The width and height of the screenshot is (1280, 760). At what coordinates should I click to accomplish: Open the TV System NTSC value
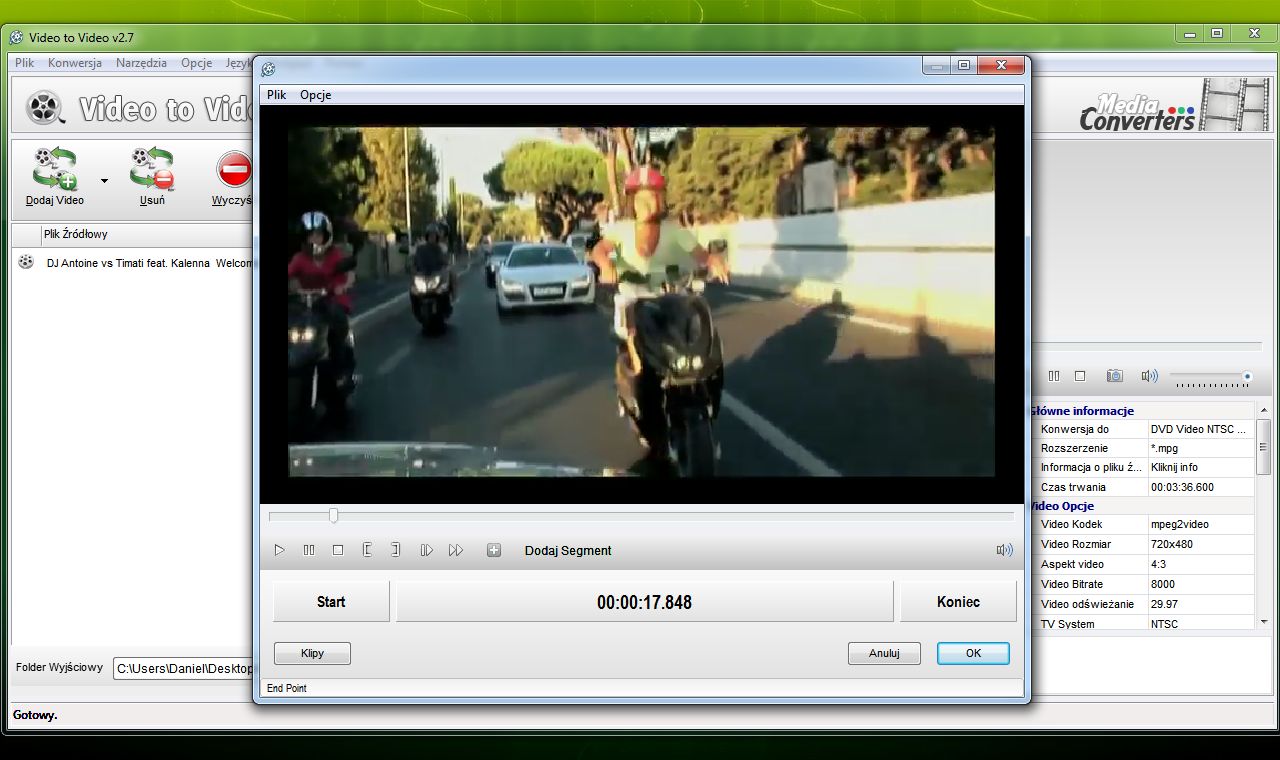[1200, 623]
